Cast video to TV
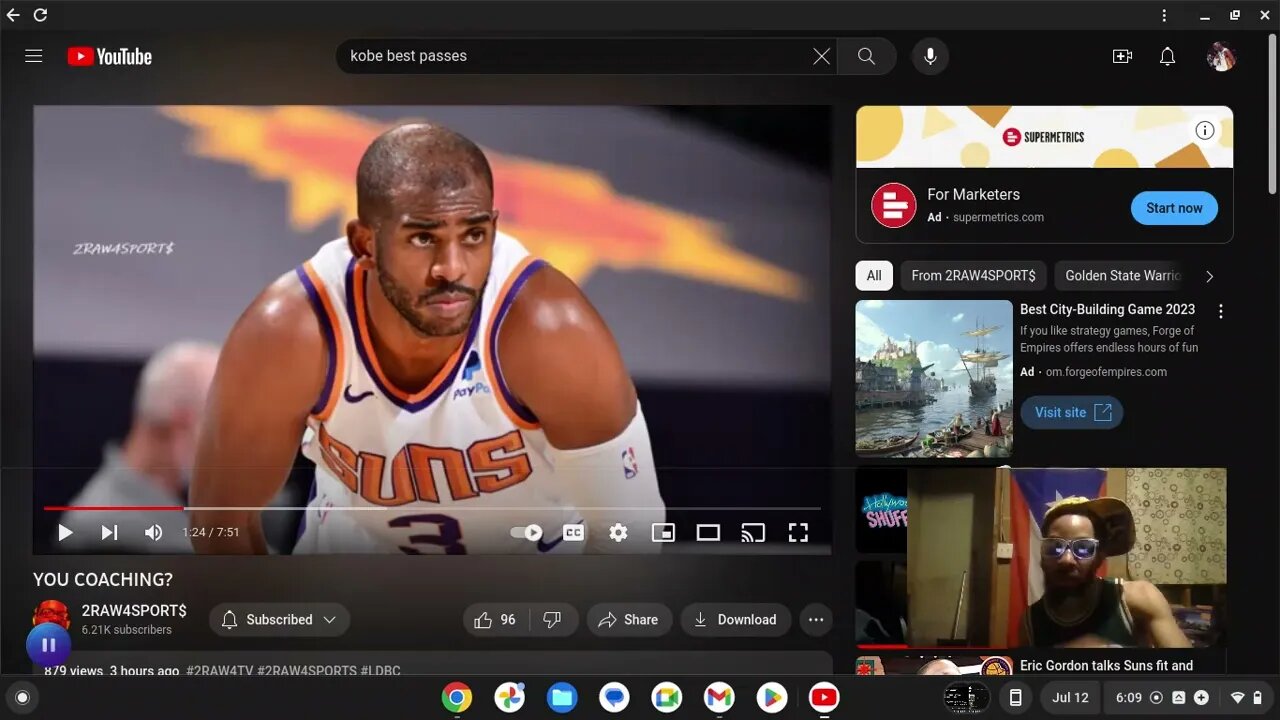The image size is (1280, 720). coord(753,533)
